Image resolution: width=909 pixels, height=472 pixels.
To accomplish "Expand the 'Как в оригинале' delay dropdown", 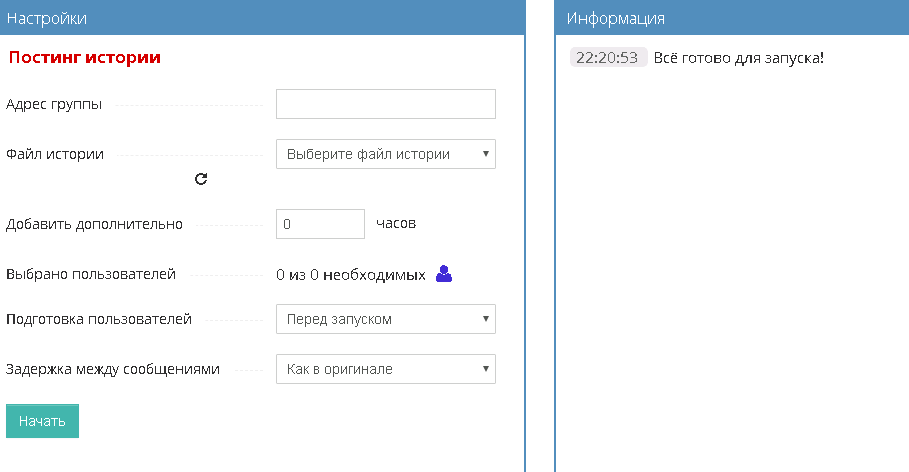I will click(386, 369).
